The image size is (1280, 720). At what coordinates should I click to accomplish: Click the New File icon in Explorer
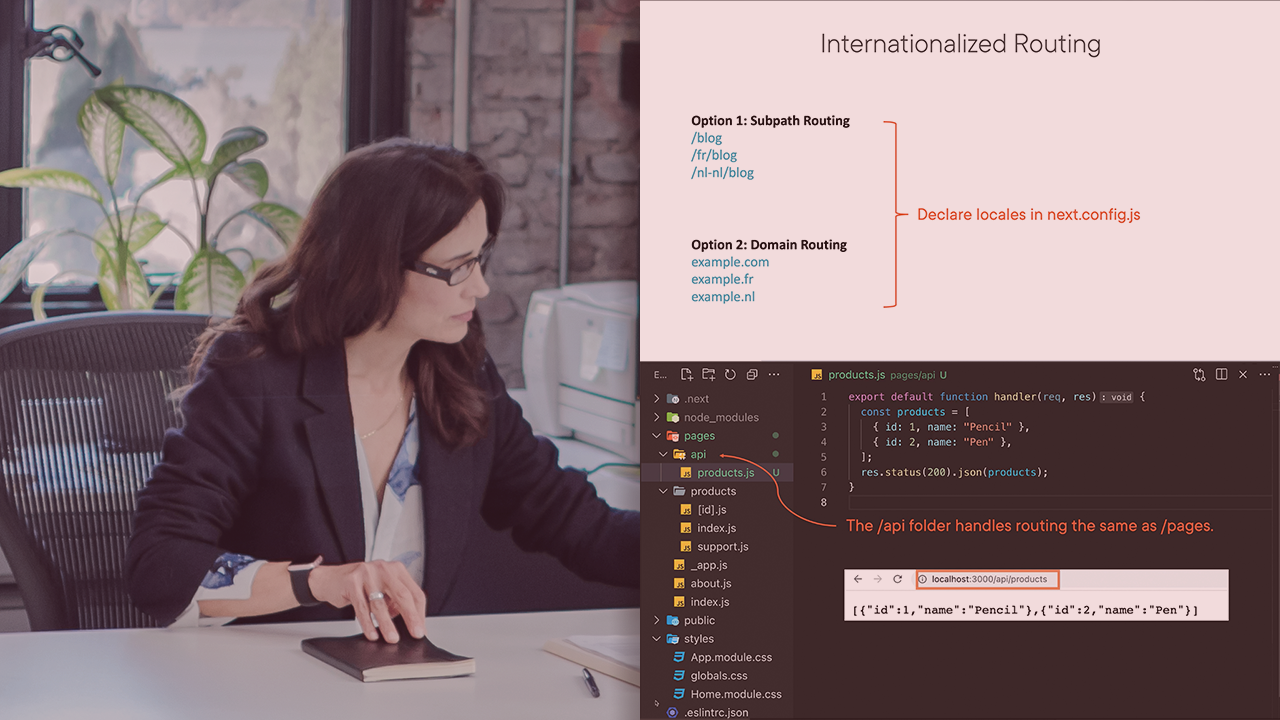tap(687, 375)
